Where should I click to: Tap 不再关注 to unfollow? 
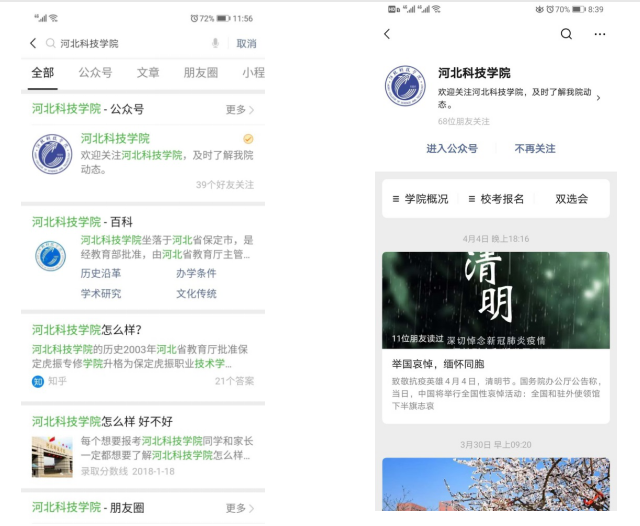click(x=535, y=149)
